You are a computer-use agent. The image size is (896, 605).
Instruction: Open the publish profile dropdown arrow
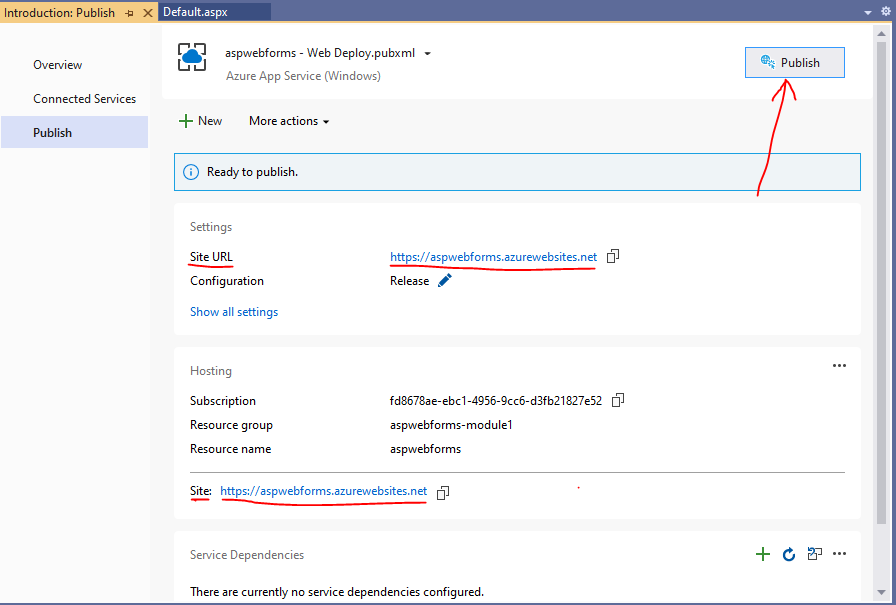pos(427,54)
